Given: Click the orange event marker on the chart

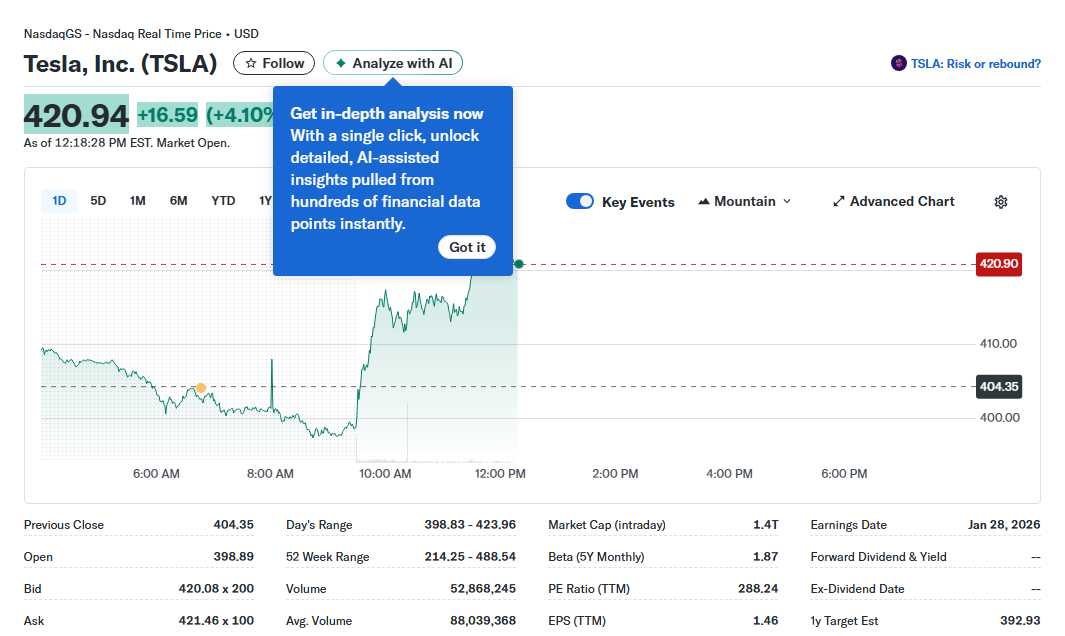Looking at the screenshot, I should (200, 387).
